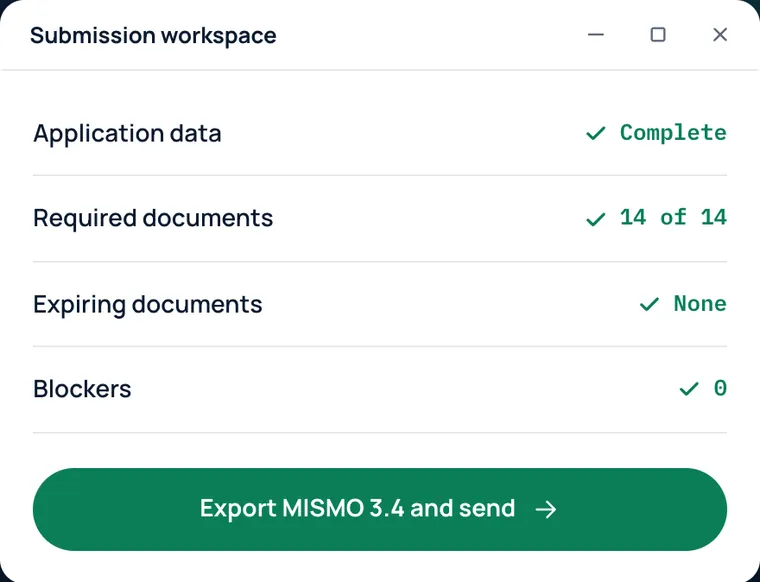Select the Application data label
760x582 pixels.
[x=127, y=134]
